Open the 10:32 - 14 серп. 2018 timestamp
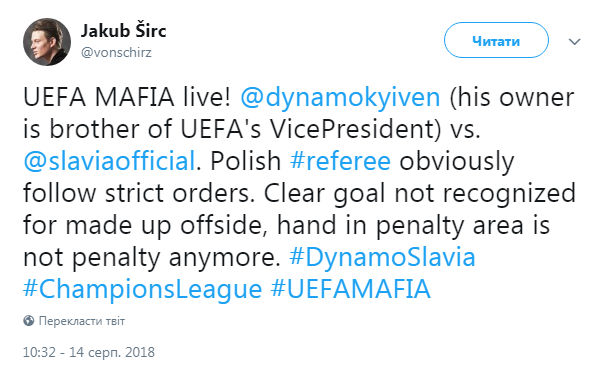Screen dimensions: 615x368 pos(89,352)
